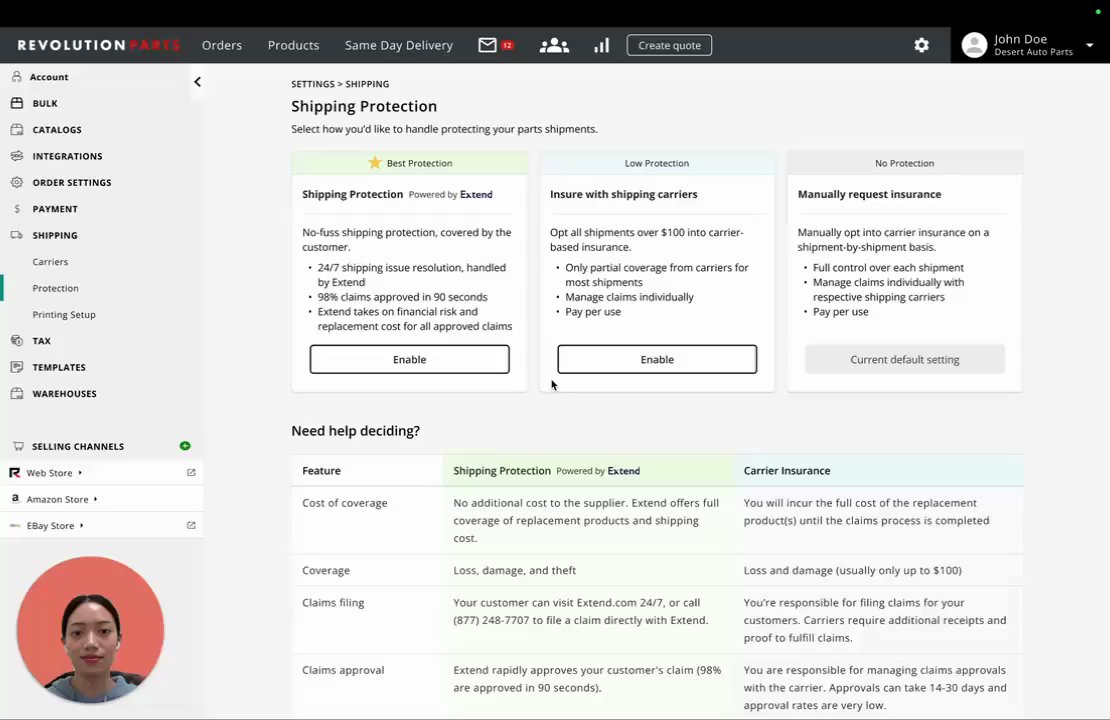This screenshot has width=1110, height=720.
Task: Open the mail inbox icon
Action: [x=487, y=45]
